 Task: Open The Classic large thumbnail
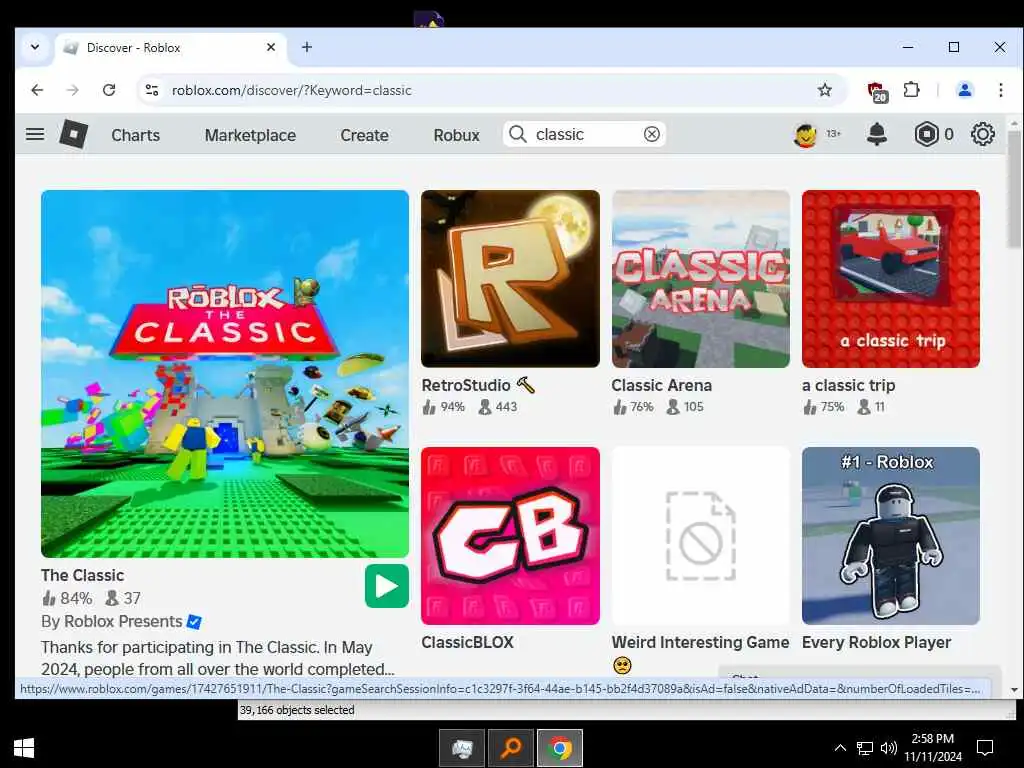[225, 374]
